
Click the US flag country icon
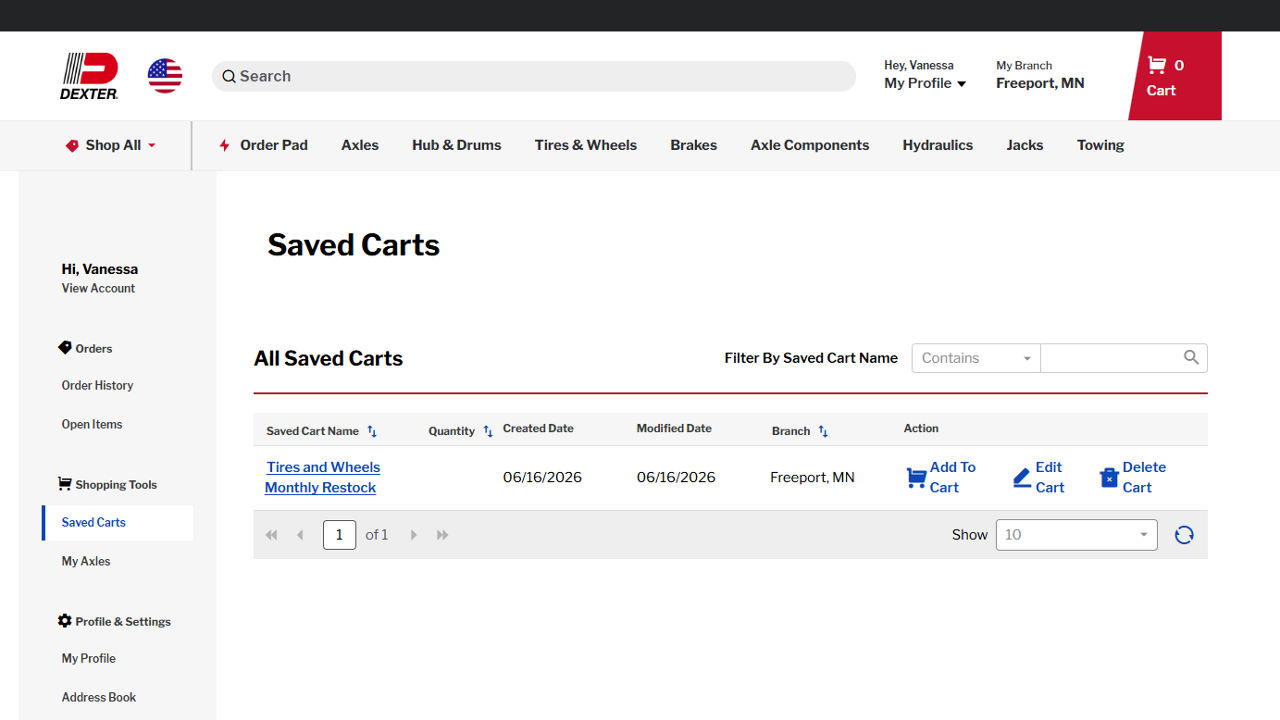165,76
